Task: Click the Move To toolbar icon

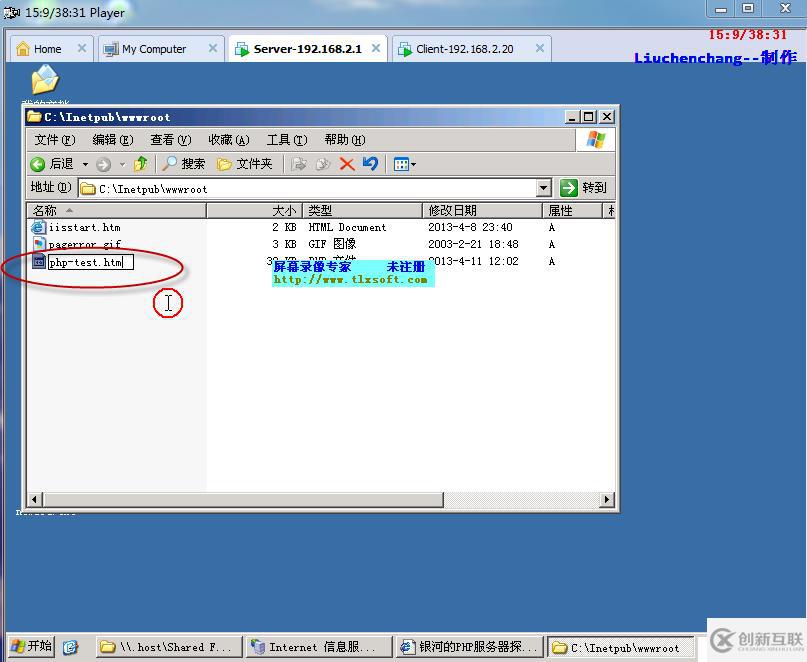Action: 299,165
